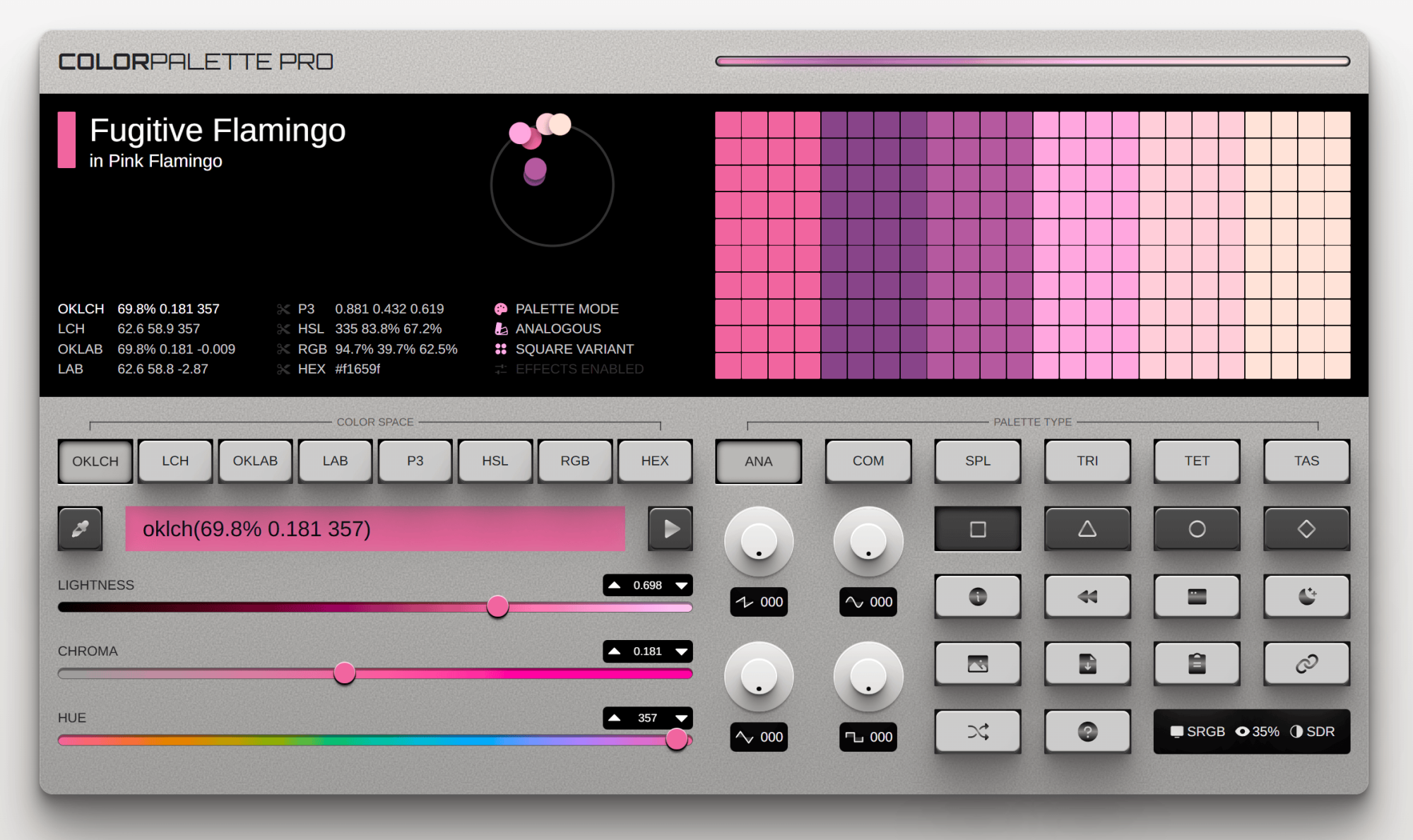Select the COM palette type
Viewport: 1413px width, 840px height.
pyautogui.click(x=868, y=461)
